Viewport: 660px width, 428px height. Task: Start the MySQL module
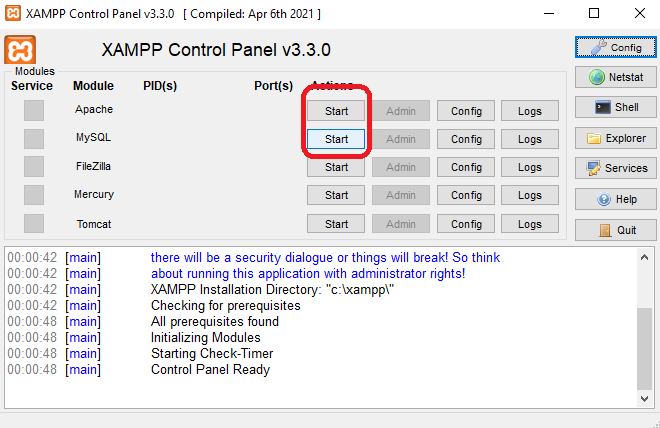[336, 139]
